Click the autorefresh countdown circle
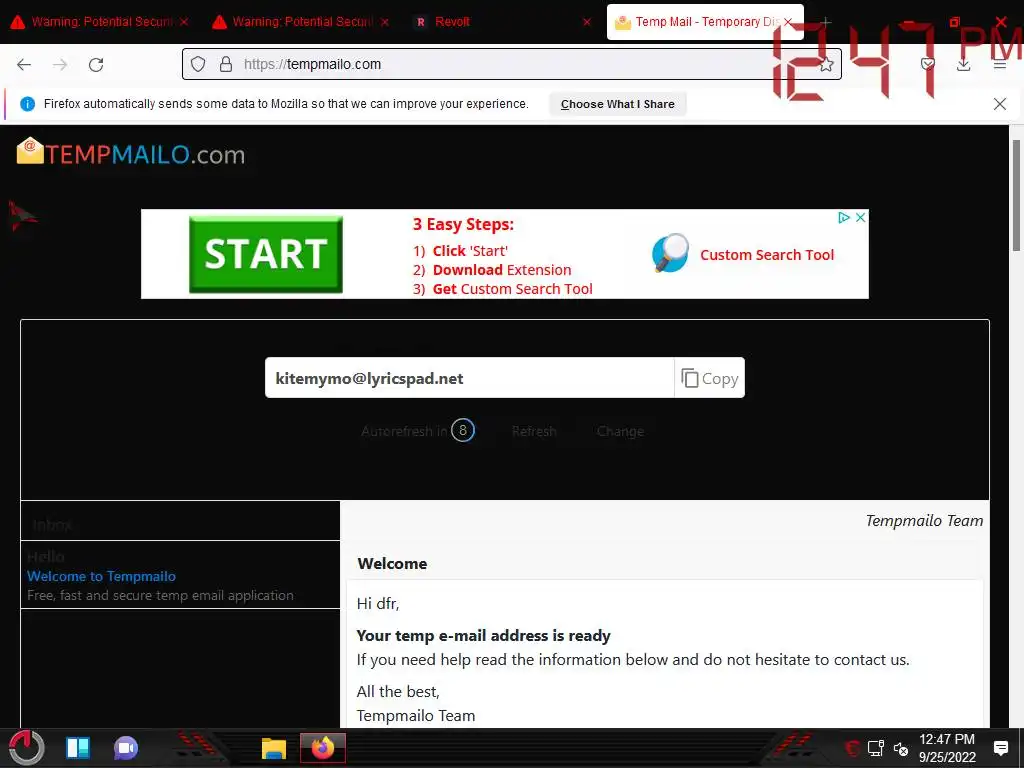The width and height of the screenshot is (1024, 768). coord(462,430)
